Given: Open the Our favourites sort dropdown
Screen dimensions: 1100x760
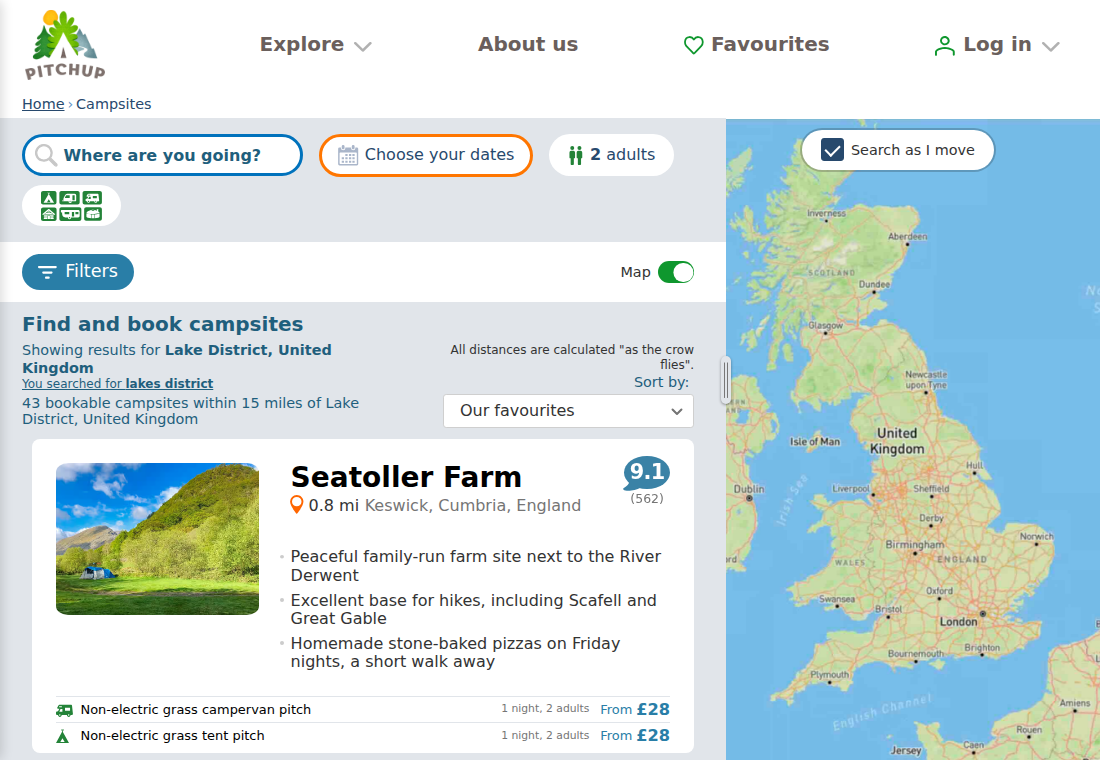Looking at the screenshot, I should click(x=568, y=411).
